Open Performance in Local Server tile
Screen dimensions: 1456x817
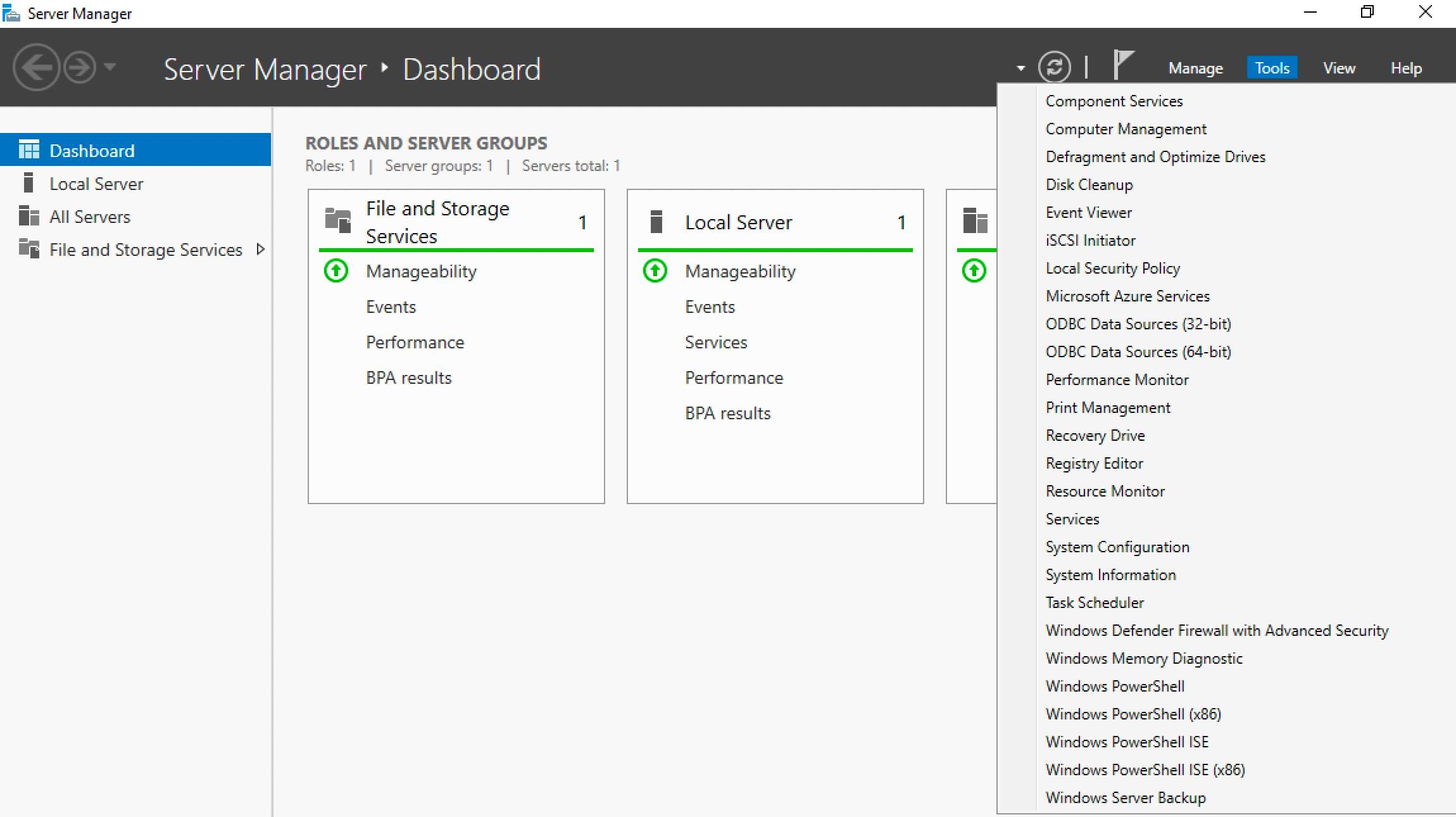734,377
